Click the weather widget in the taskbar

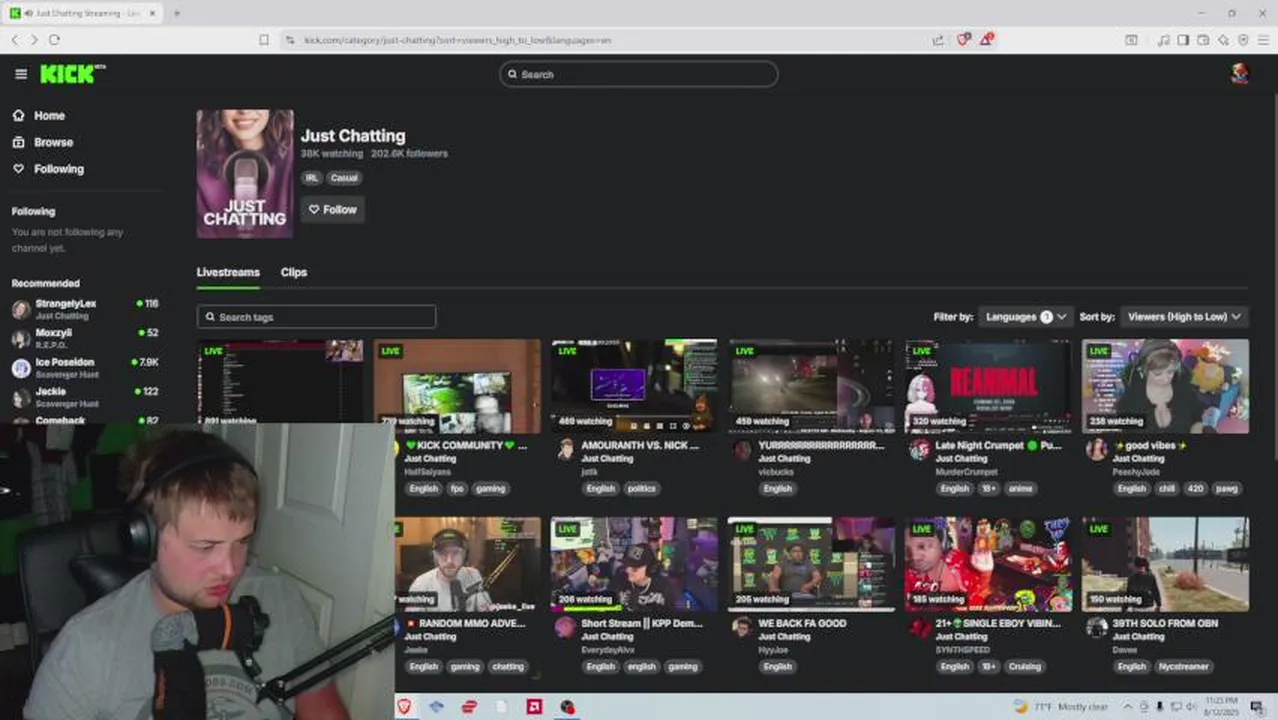coord(1063,707)
